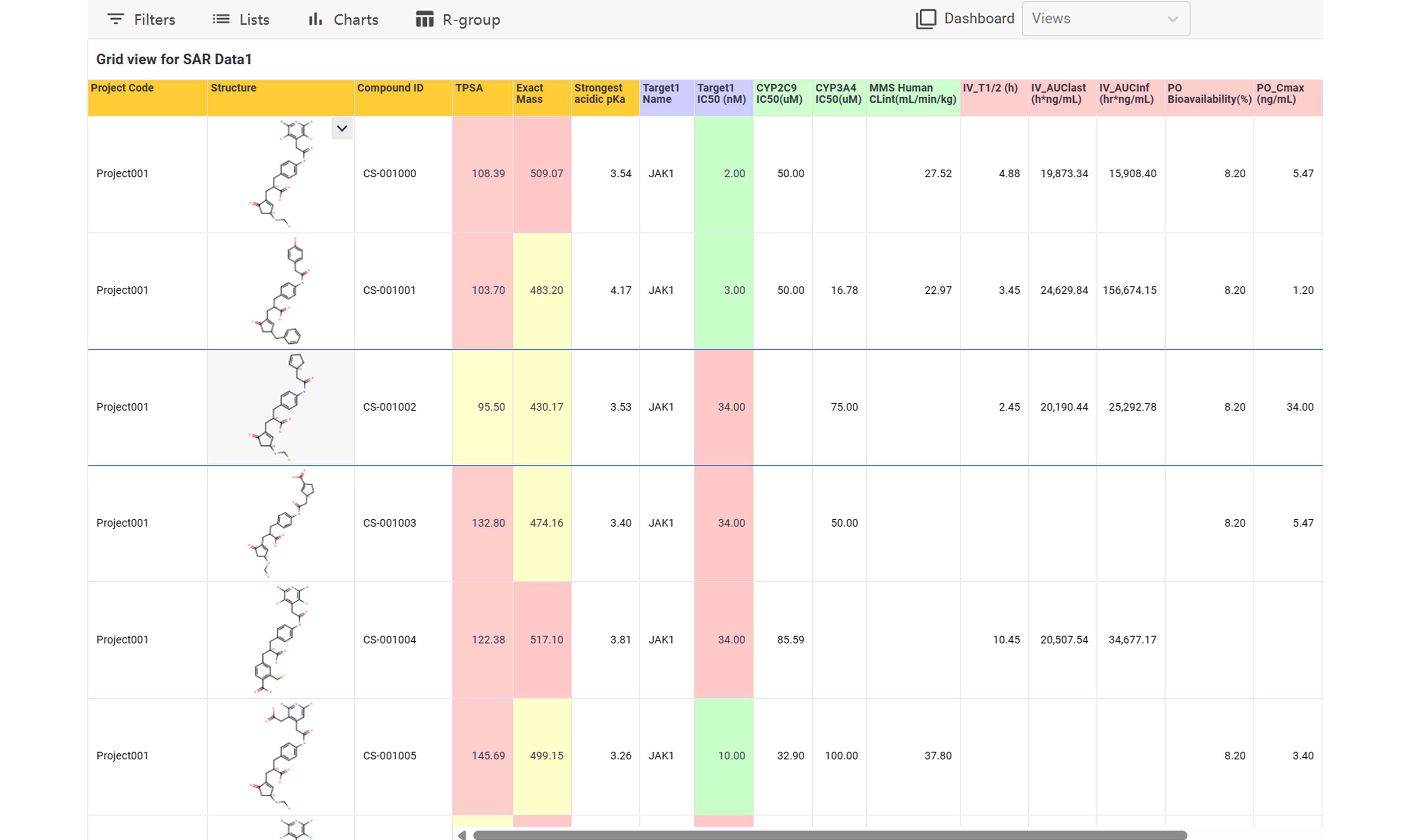Click compound ID CS-001001
The width and height of the screenshot is (1406, 840).
pyautogui.click(x=389, y=290)
